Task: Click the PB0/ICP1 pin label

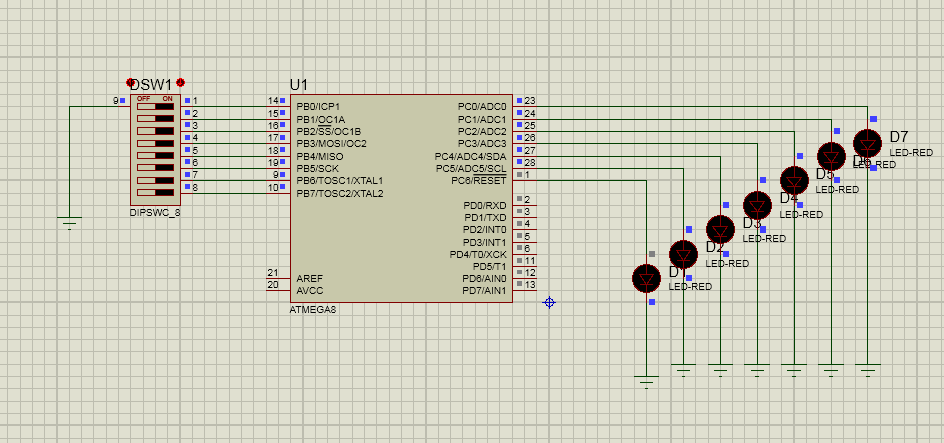Action: [318, 107]
